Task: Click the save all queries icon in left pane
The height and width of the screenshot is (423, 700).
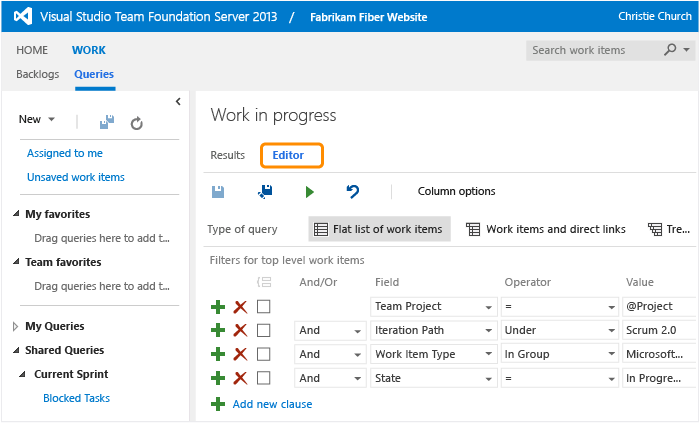Action: [x=107, y=122]
